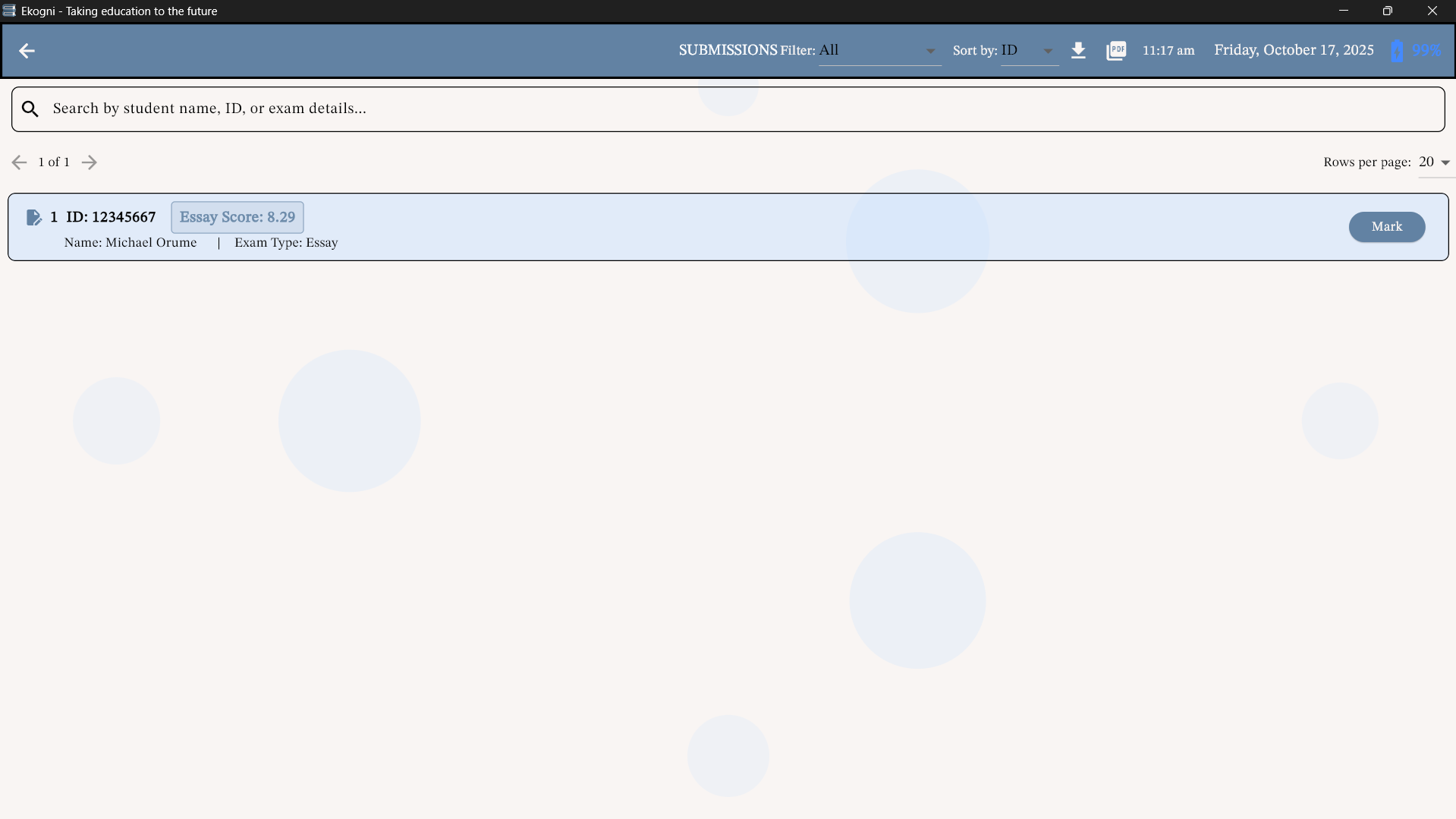This screenshot has width=1456, height=819.
Task: Click the 11:17 am time display
Action: [1168, 50]
